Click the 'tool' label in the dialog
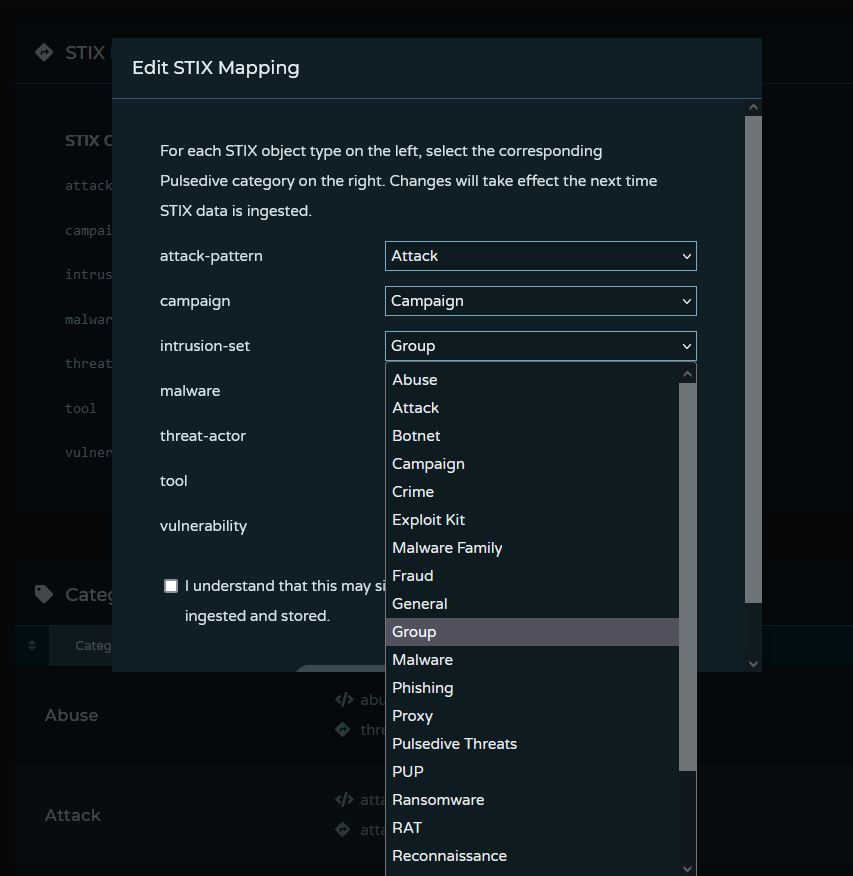853x876 pixels. (174, 481)
